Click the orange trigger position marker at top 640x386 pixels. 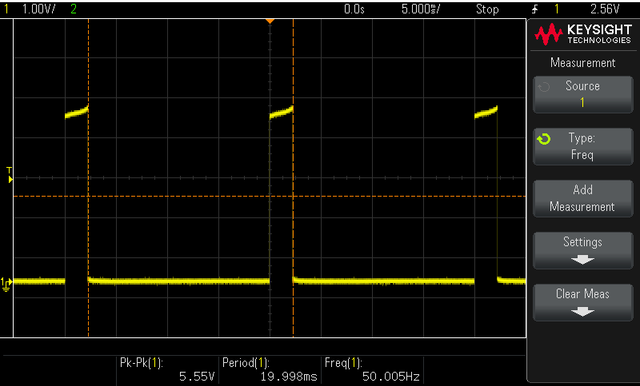pos(270,21)
